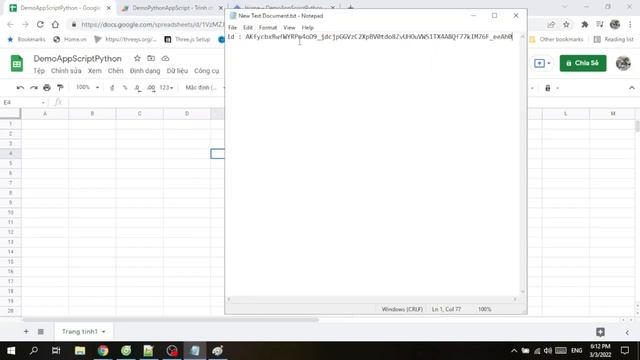Open 123 number format dropdown
The image size is (640, 360).
coord(166,88)
